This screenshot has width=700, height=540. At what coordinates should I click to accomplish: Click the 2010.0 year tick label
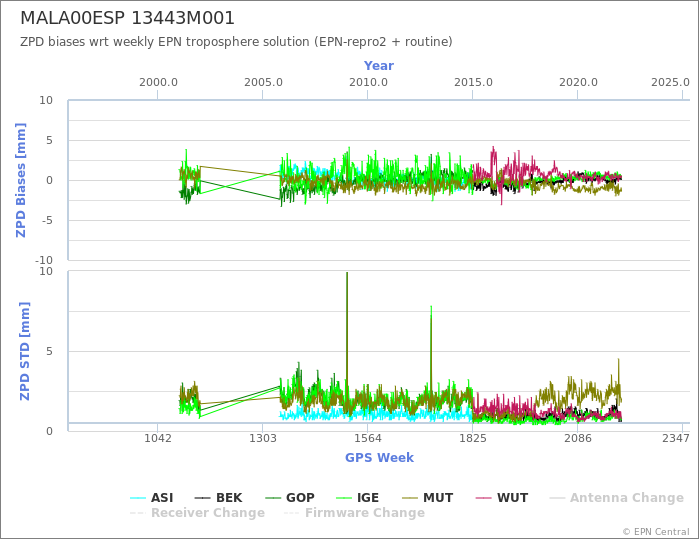point(368,83)
